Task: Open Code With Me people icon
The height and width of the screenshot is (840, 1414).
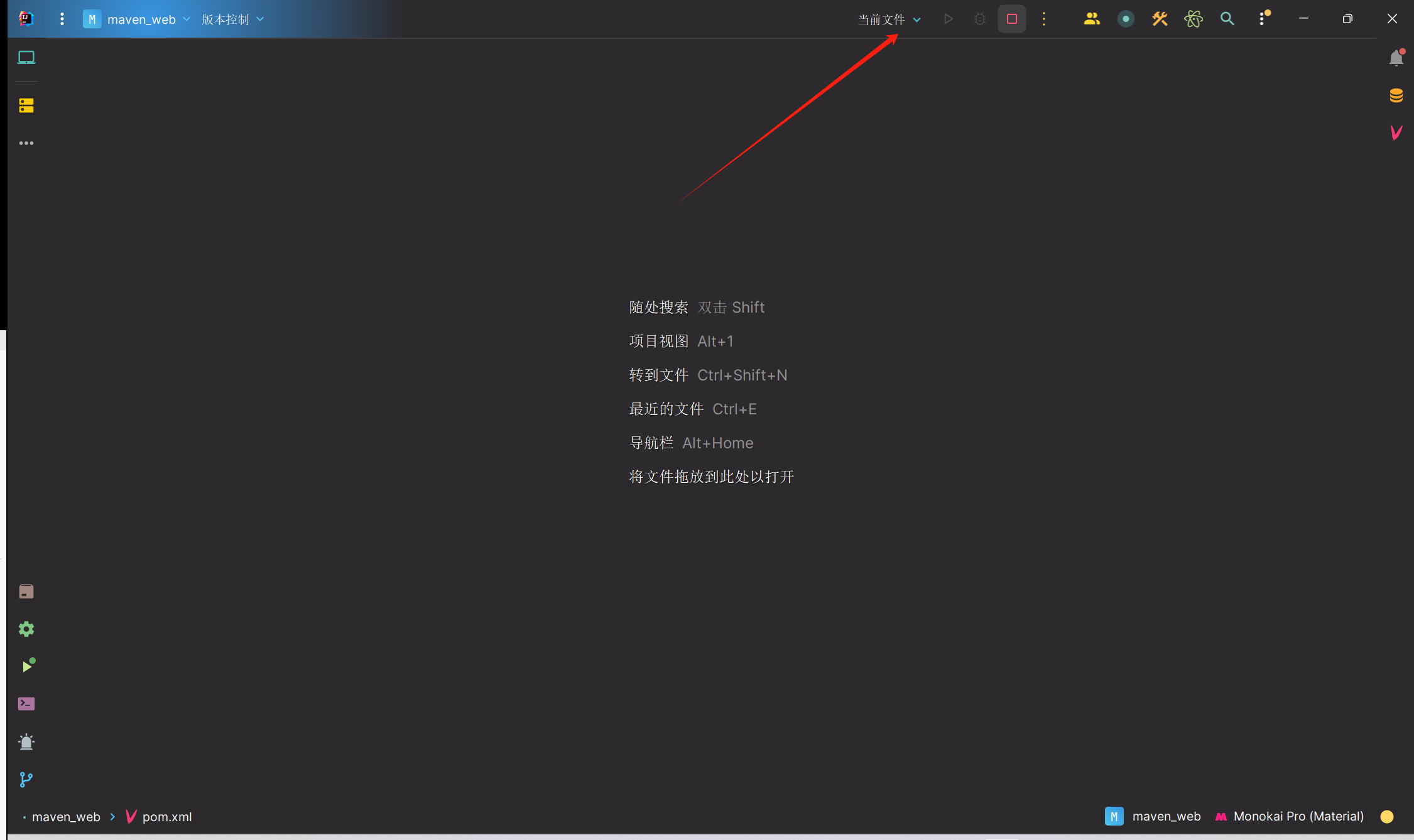Action: [x=1092, y=19]
